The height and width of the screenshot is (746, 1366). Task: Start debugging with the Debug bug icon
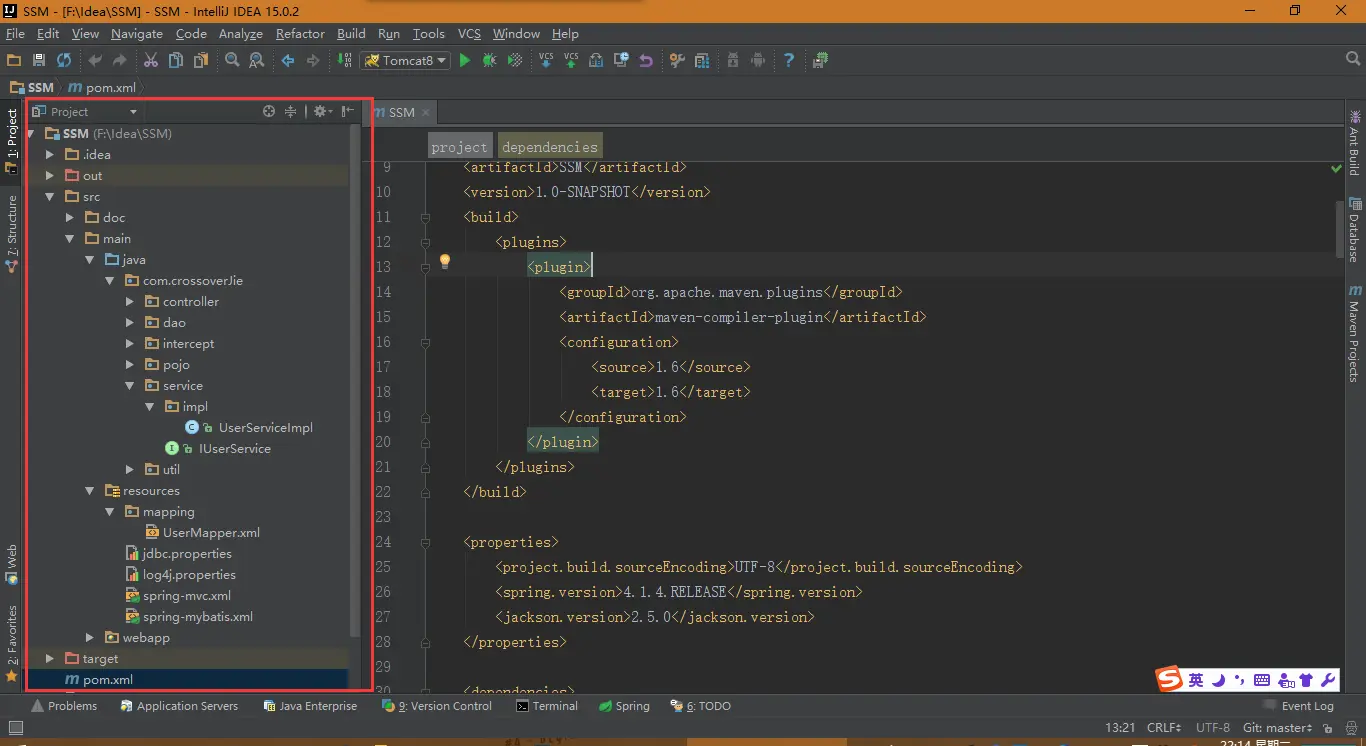489,61
